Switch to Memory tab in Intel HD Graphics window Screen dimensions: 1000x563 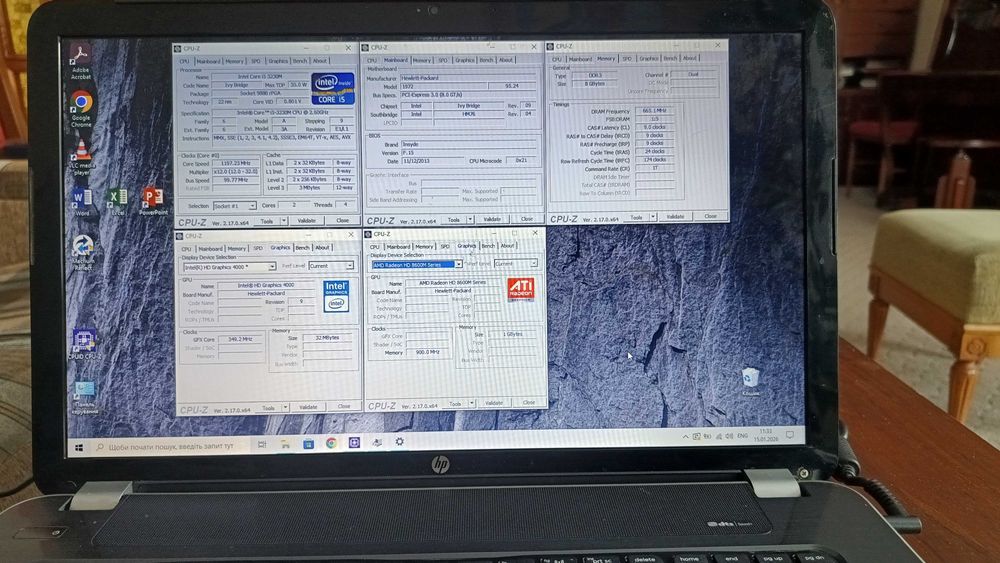click(237, 249)
